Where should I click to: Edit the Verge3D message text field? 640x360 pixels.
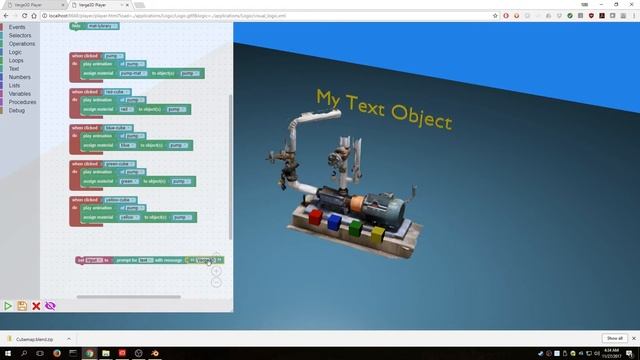[x=205, y=260]
